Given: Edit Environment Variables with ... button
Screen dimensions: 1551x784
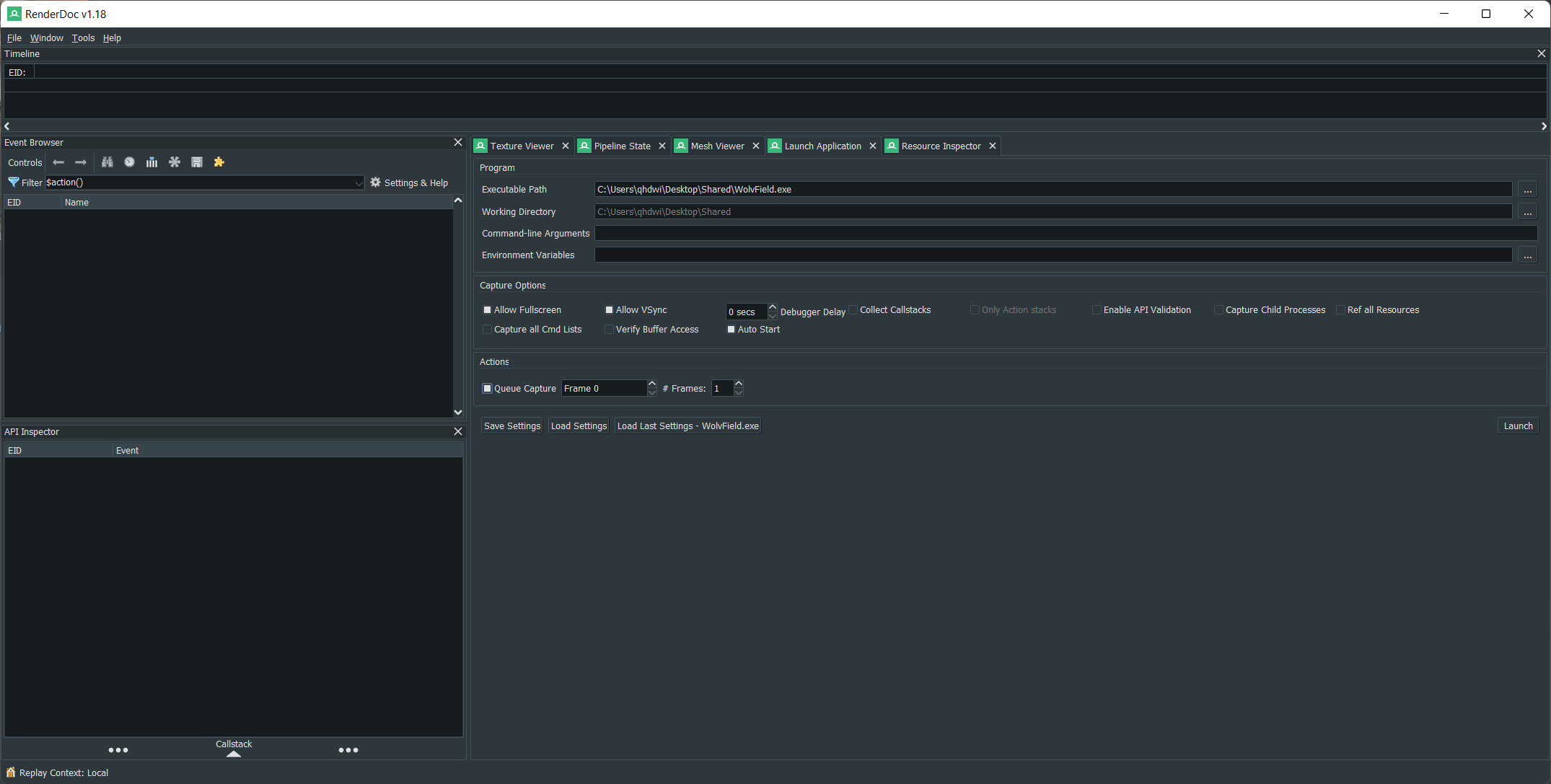Looking at the screenshot, I should click(1527, 255).
